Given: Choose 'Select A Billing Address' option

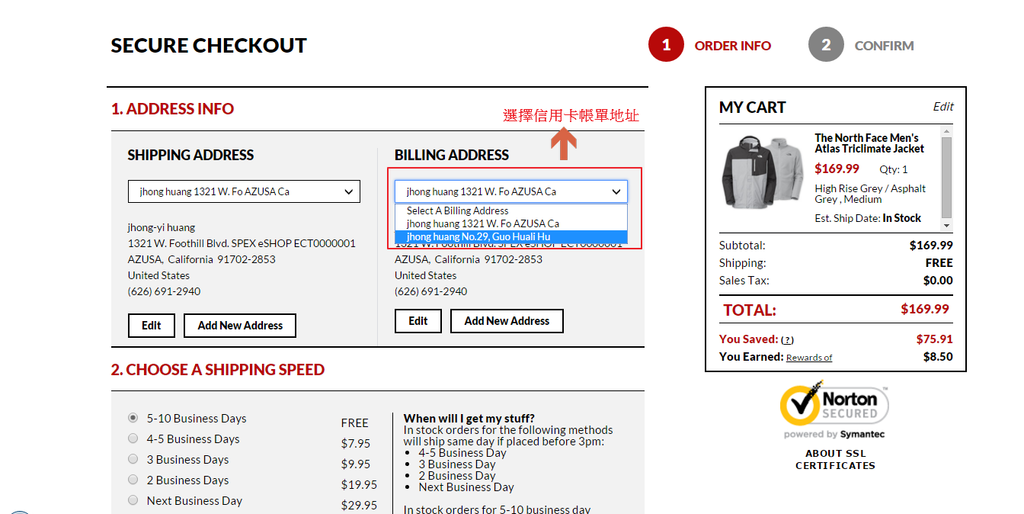Looking at the screenshot, I should (511, 210).
